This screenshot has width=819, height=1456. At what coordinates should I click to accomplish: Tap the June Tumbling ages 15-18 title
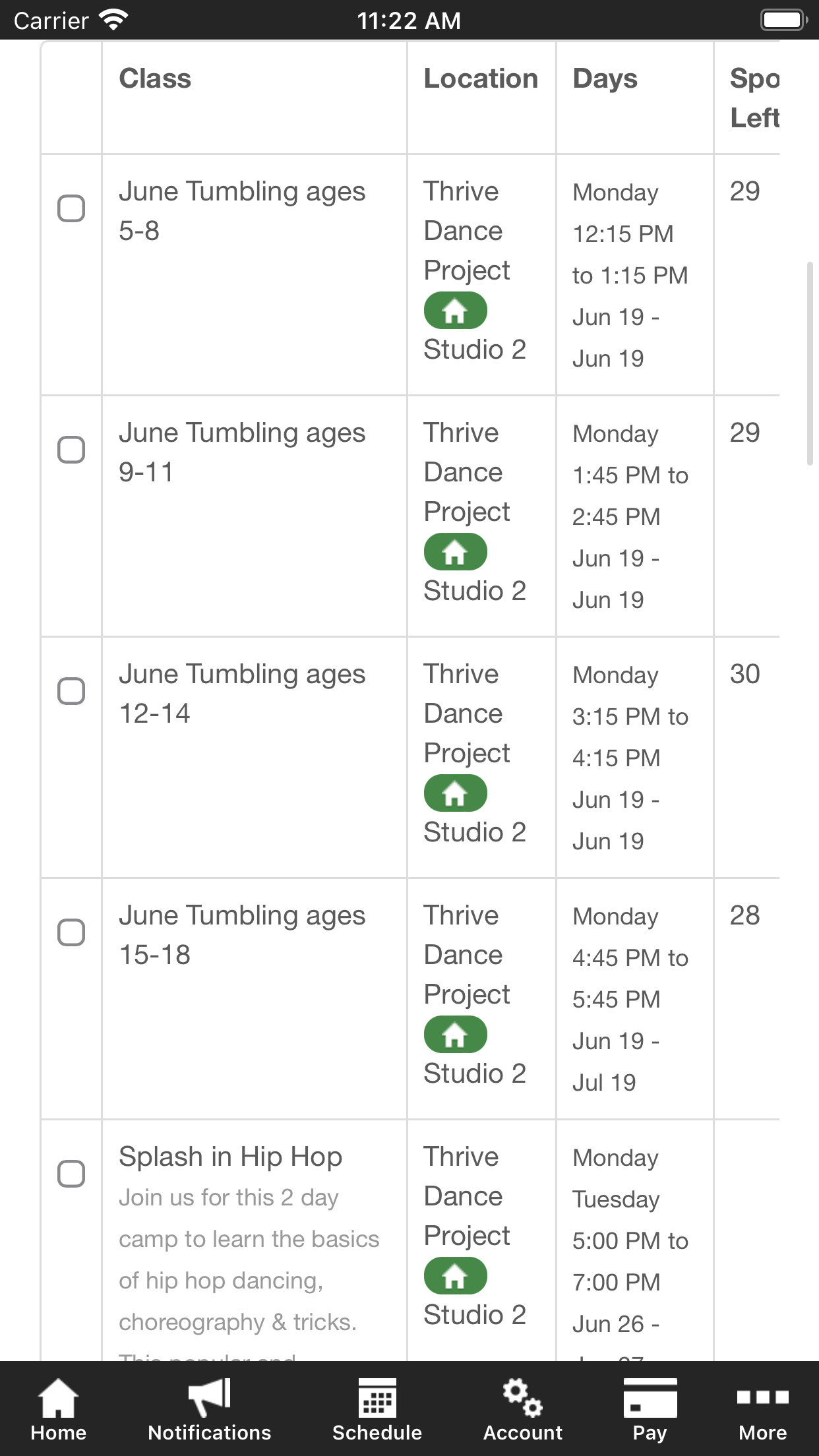click(x=242, y=935)
